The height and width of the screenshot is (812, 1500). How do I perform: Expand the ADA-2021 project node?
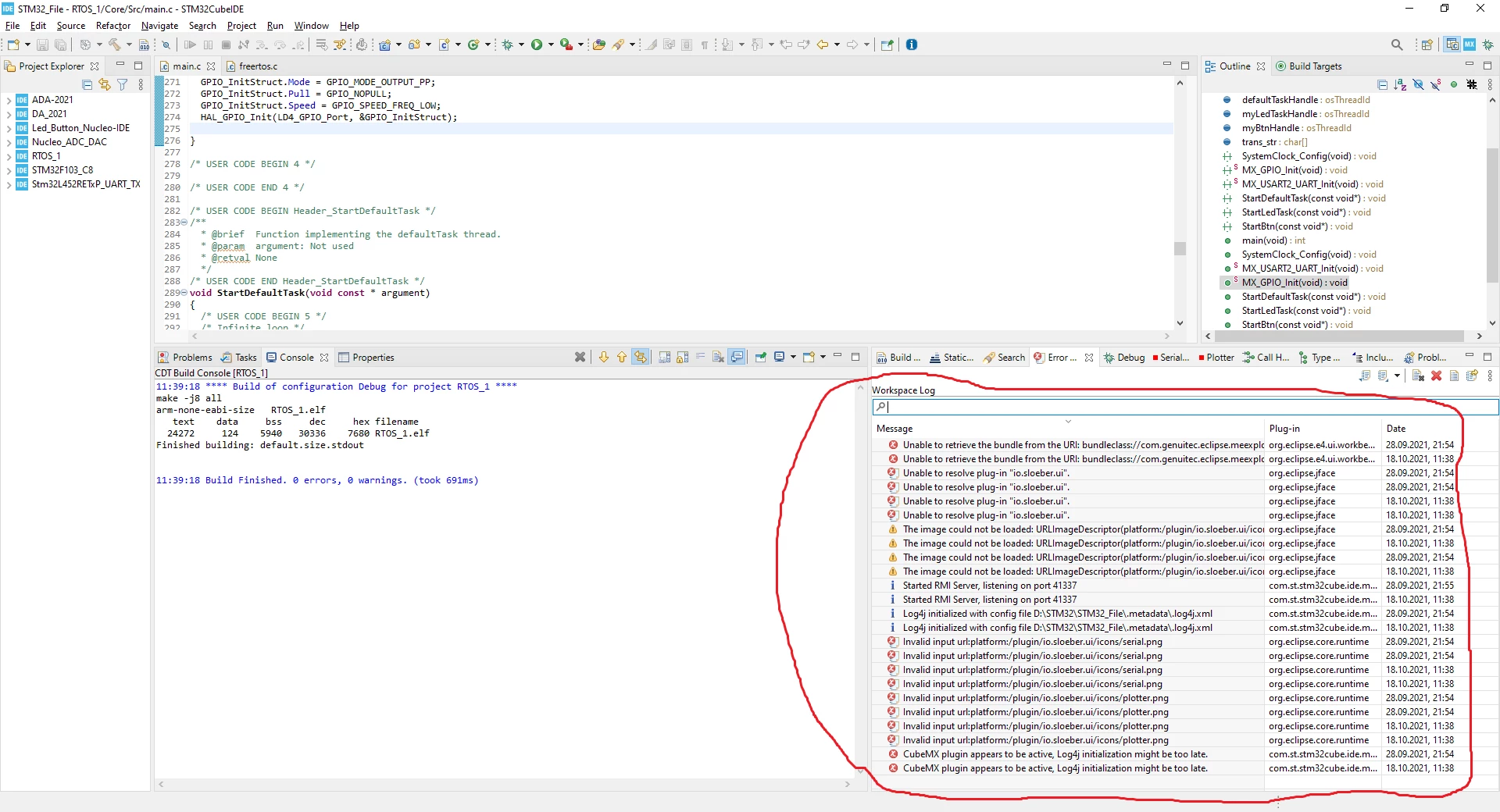coord(9,100)
